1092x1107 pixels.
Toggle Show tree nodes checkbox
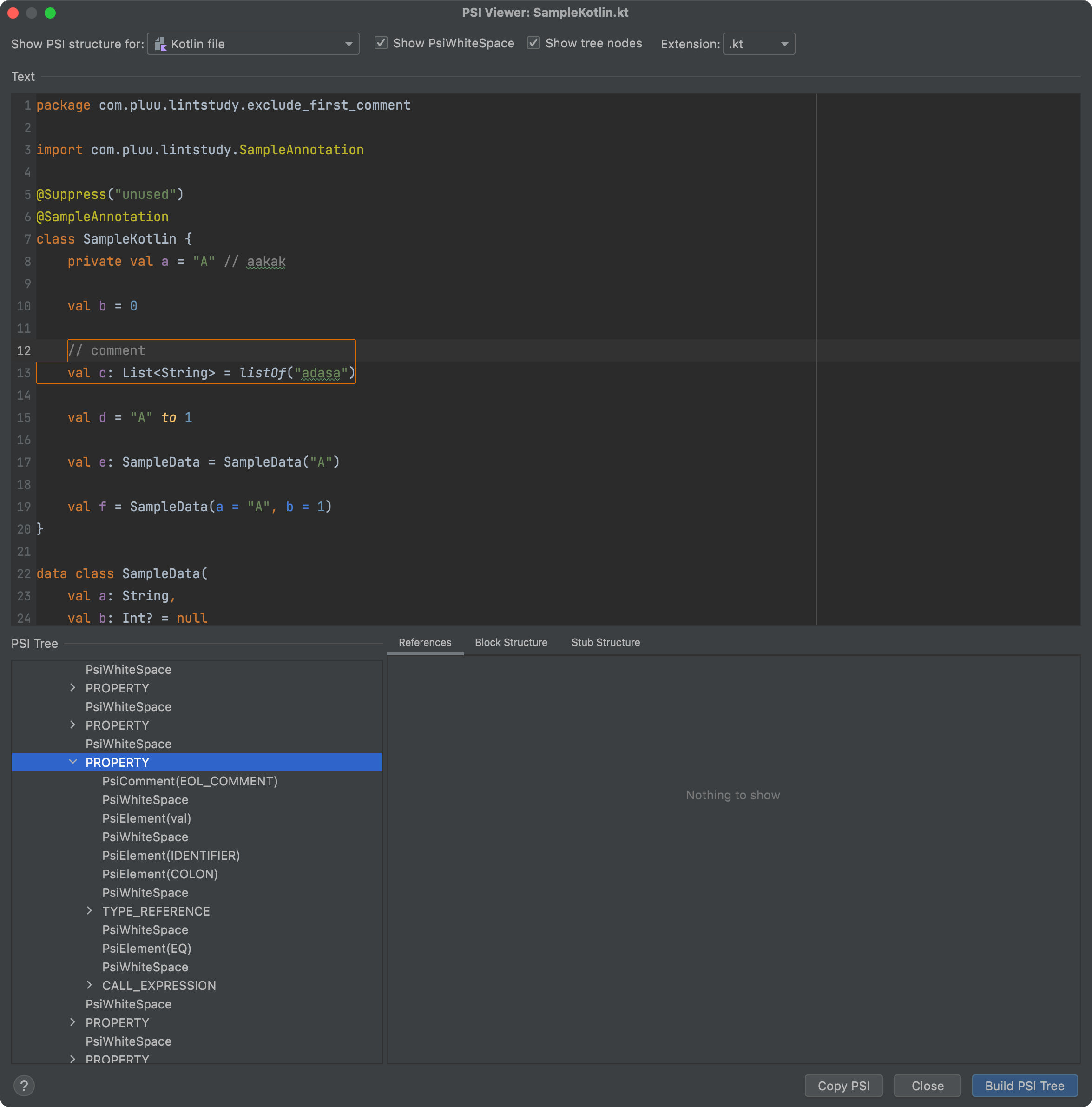pos(533,44)
